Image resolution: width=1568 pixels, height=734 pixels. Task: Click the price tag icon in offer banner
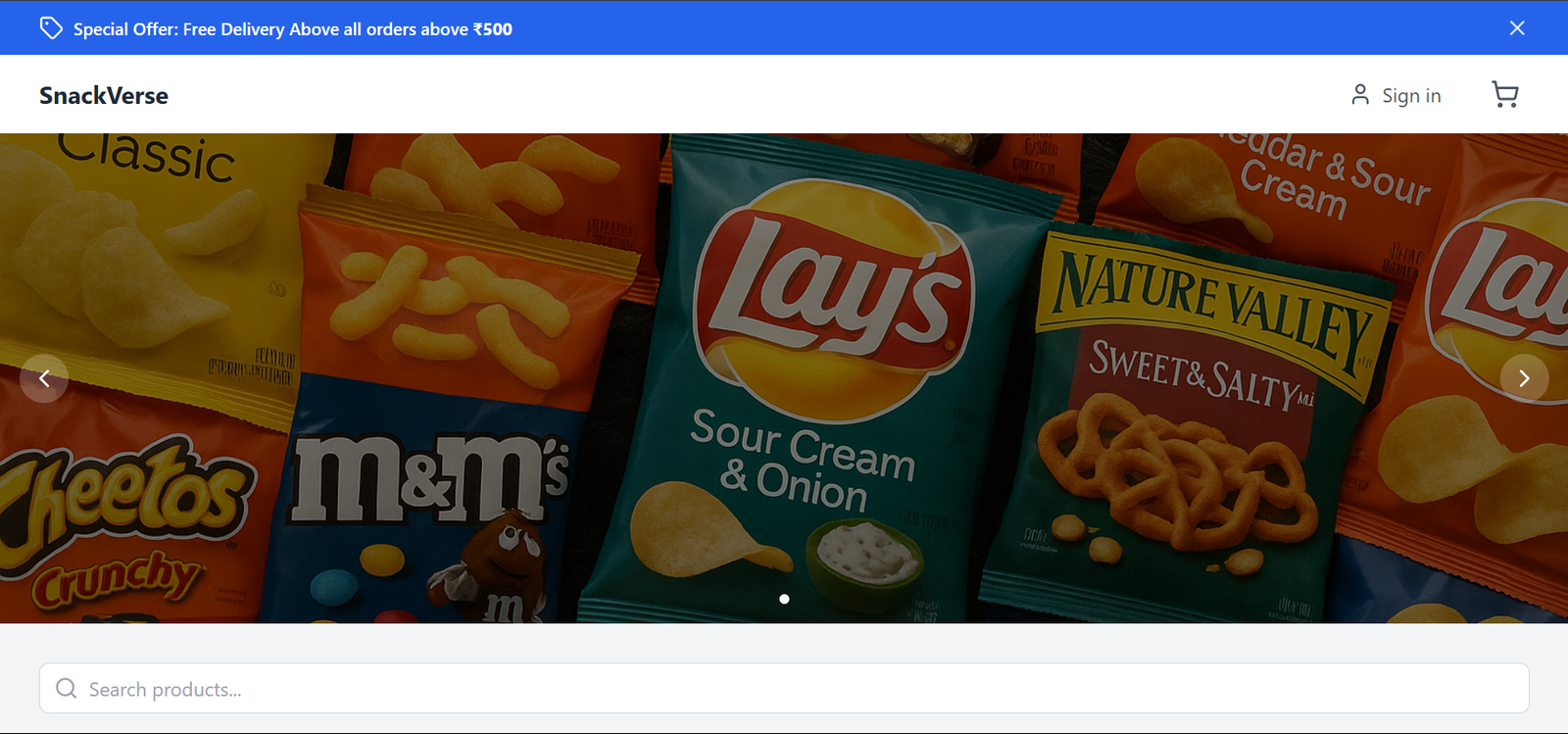coord(51,28)
